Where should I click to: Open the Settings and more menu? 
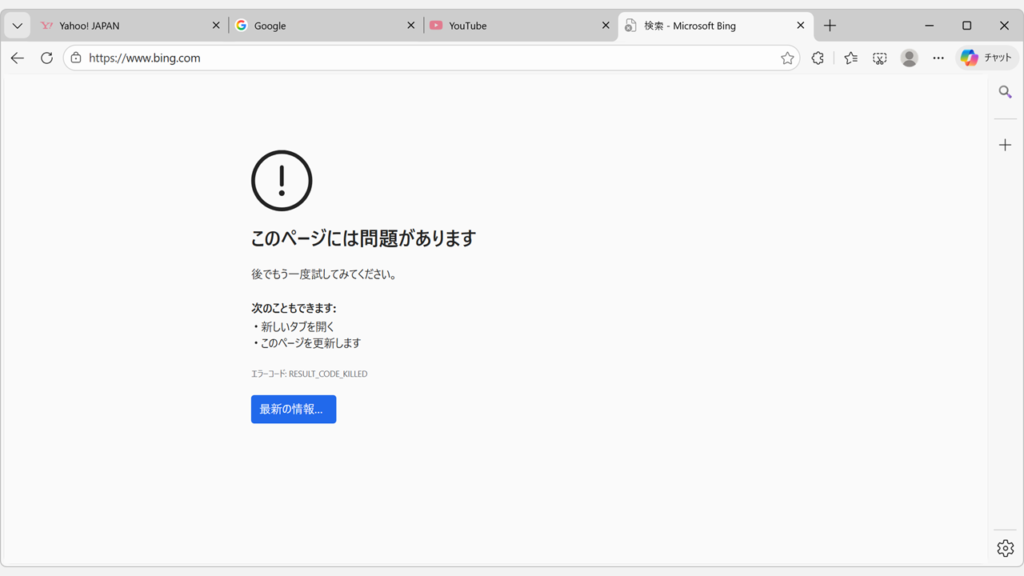tap(938, 57)
